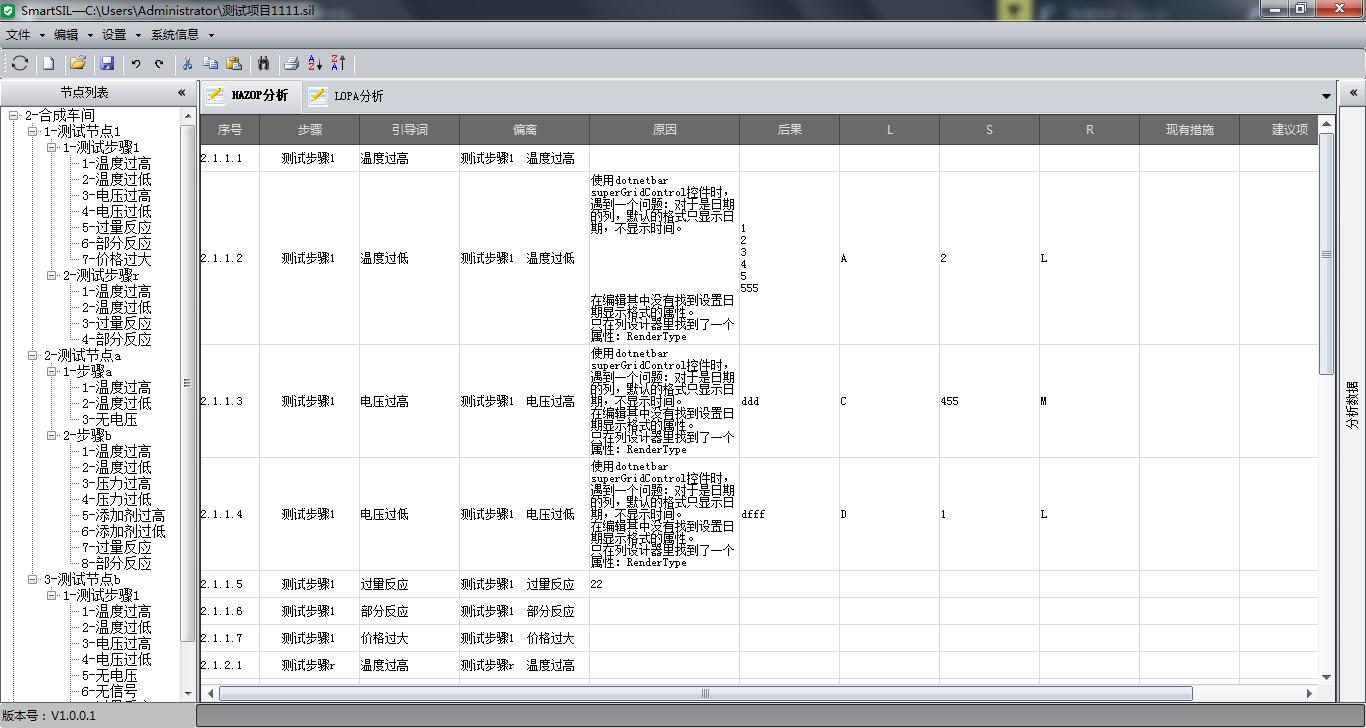Open the tab list dropdown arrow

[1326, 97]
